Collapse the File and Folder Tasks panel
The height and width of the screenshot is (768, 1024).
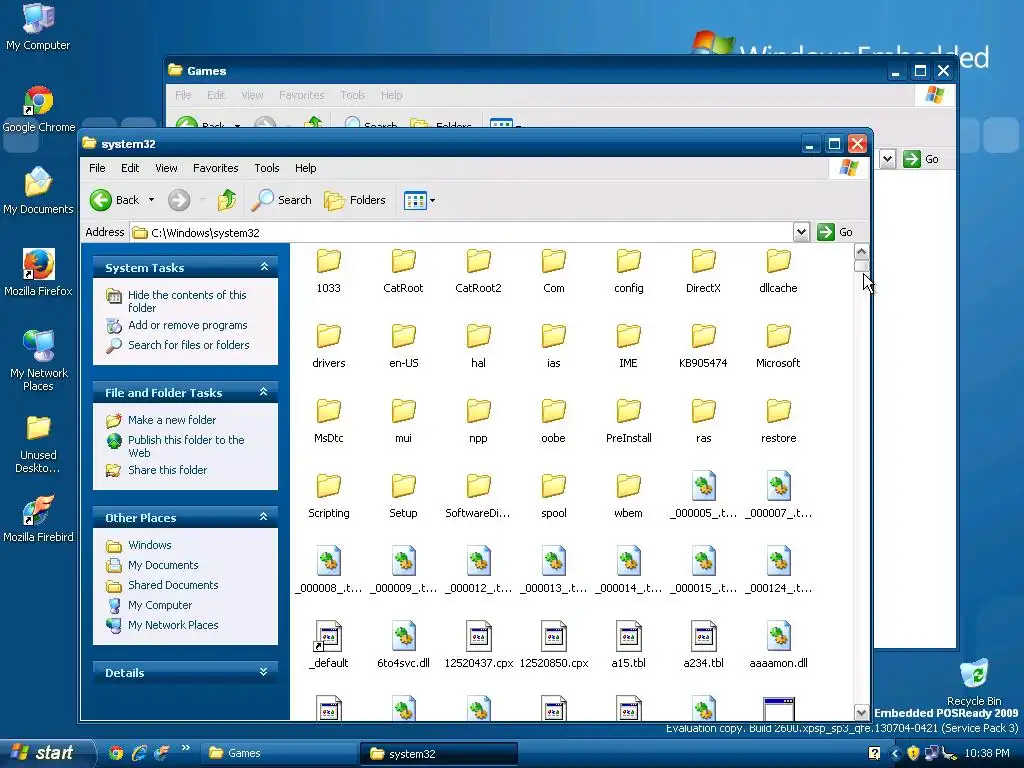click(x=264, y=392)
